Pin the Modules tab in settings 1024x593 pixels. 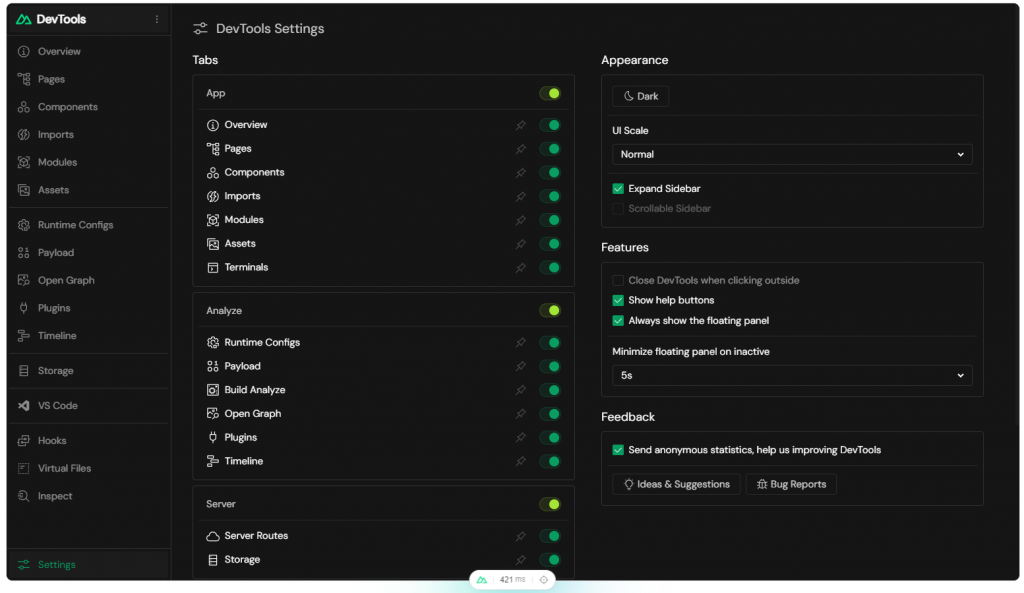tap(520, 220)
